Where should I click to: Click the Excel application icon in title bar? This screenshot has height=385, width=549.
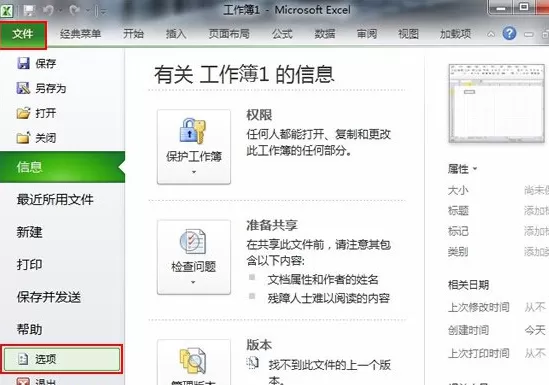point(7,10)
